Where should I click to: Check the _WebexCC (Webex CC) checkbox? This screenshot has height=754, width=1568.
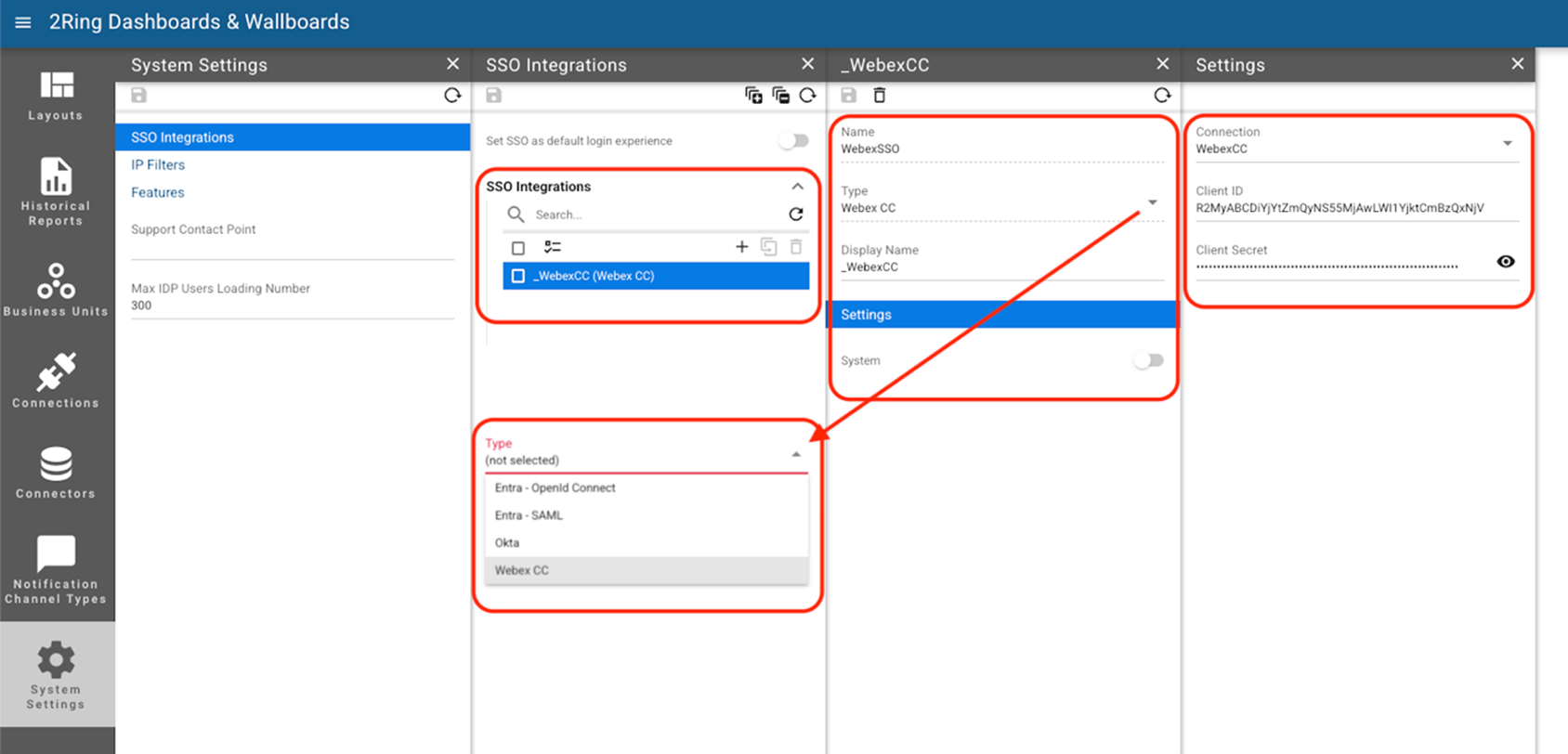pos(518,276)
